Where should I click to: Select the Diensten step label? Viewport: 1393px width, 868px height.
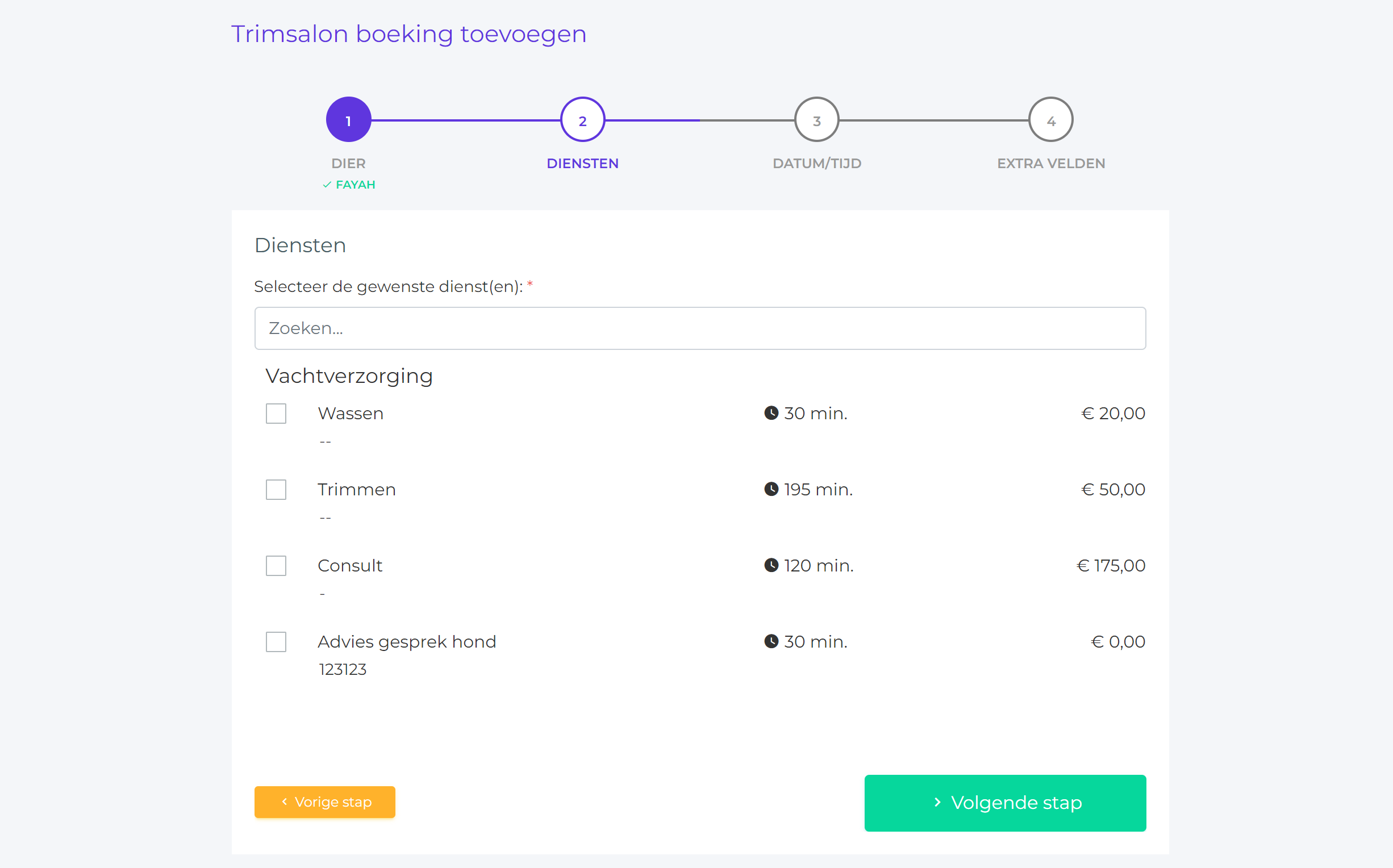582,164
